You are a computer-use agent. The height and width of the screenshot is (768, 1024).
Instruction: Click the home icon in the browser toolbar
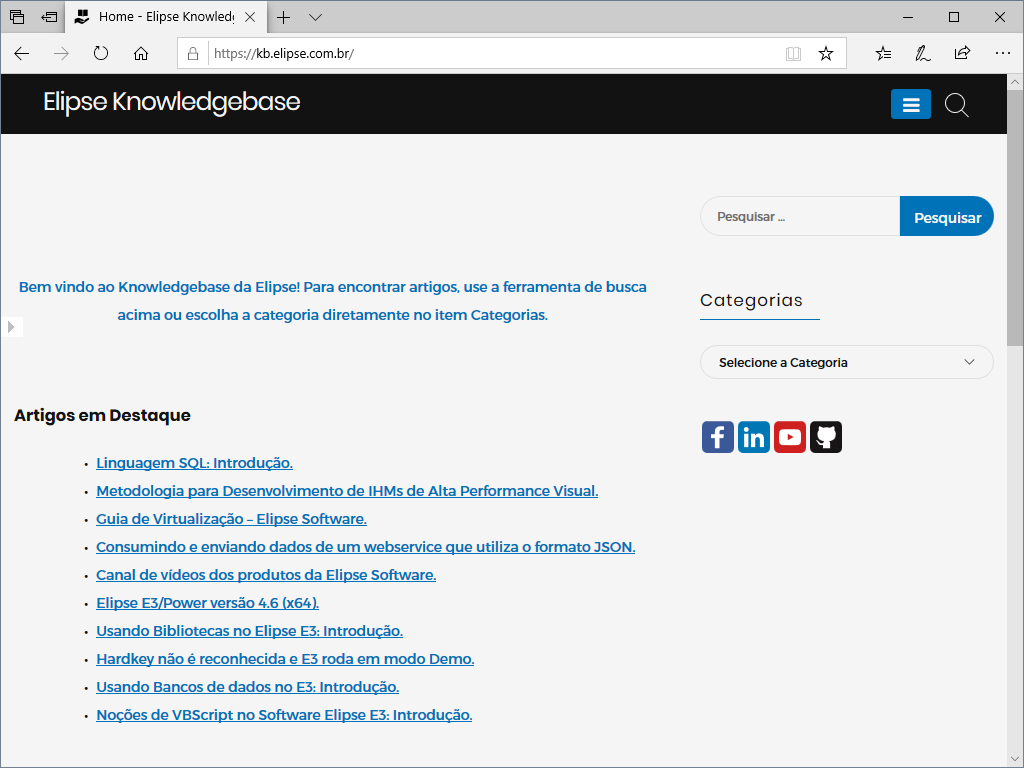141,53
